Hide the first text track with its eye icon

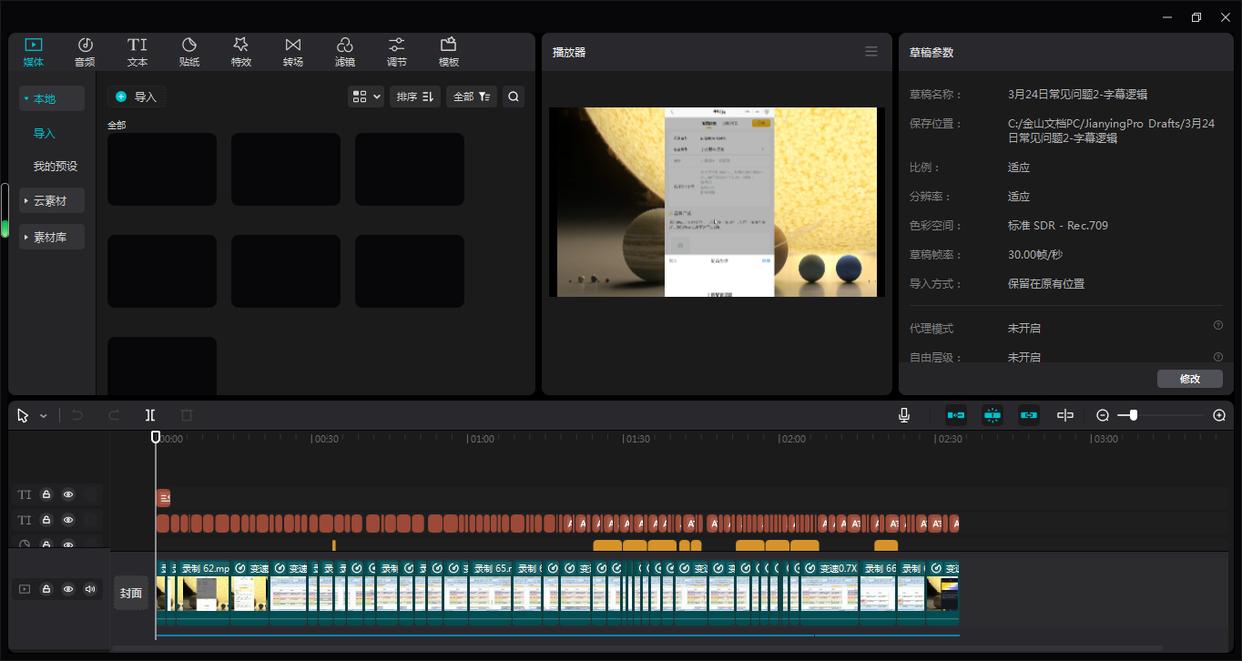point(68,494)
